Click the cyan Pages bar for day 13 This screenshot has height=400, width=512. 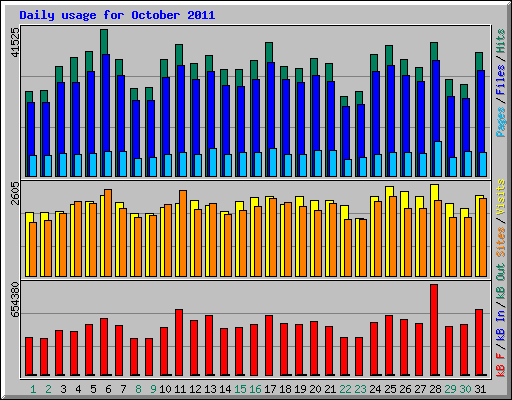(213, 162)
